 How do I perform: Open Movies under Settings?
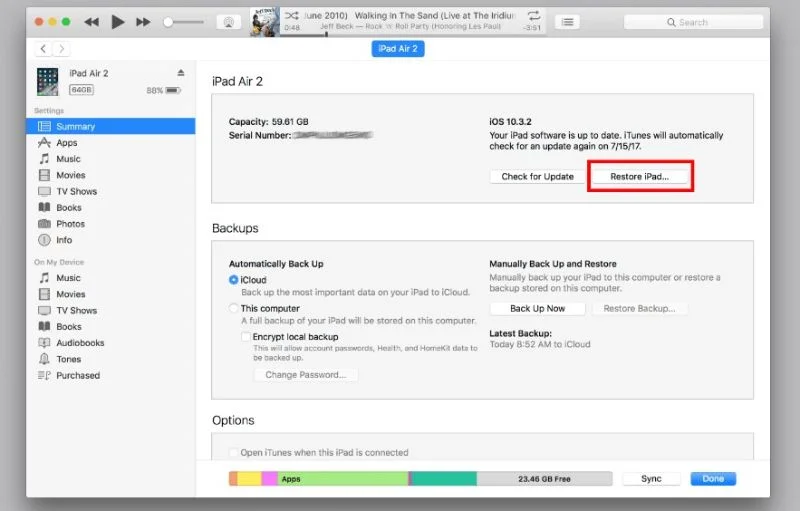(111, 175)
